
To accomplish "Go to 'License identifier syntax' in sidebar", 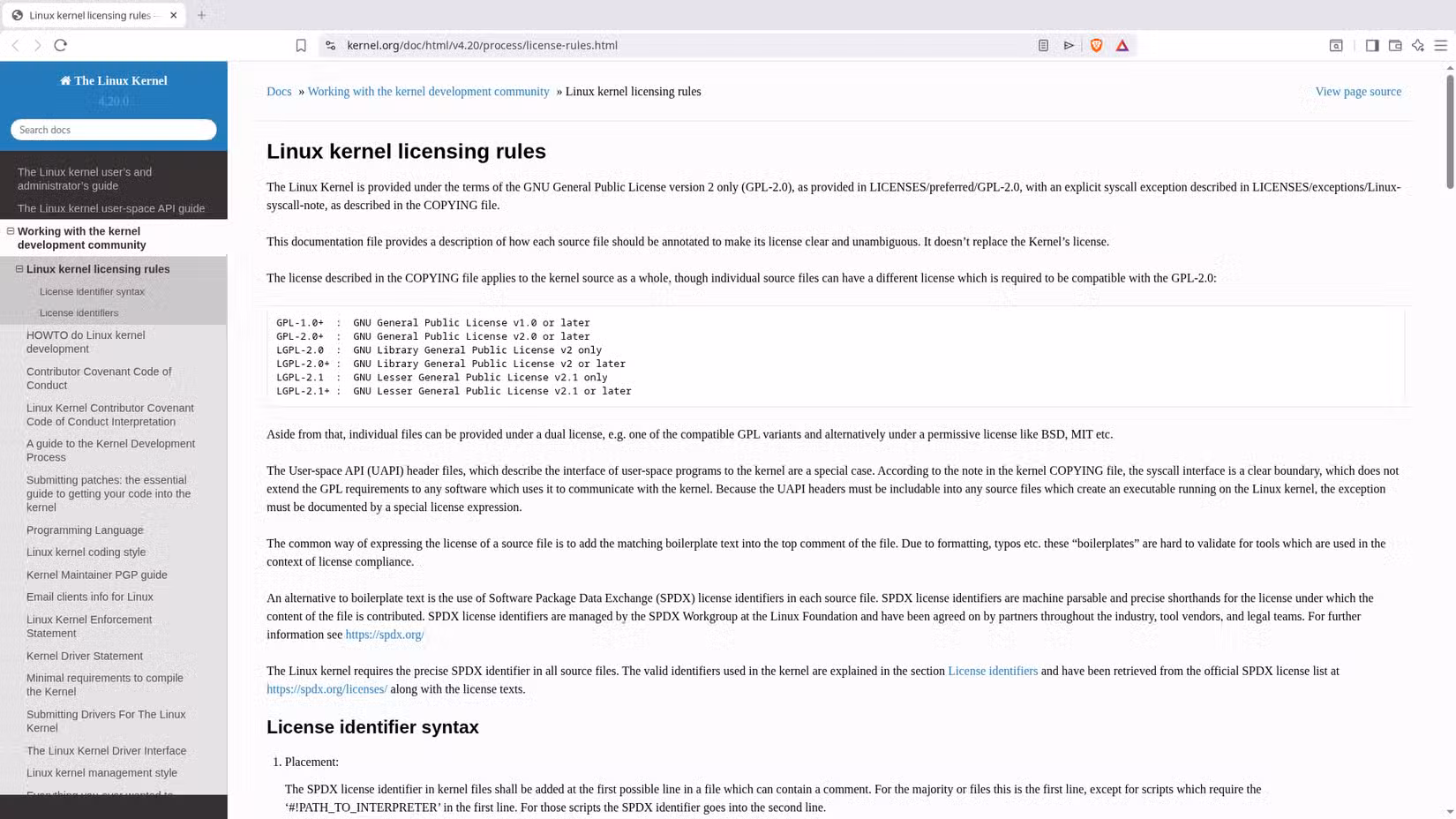I will 92,291.
